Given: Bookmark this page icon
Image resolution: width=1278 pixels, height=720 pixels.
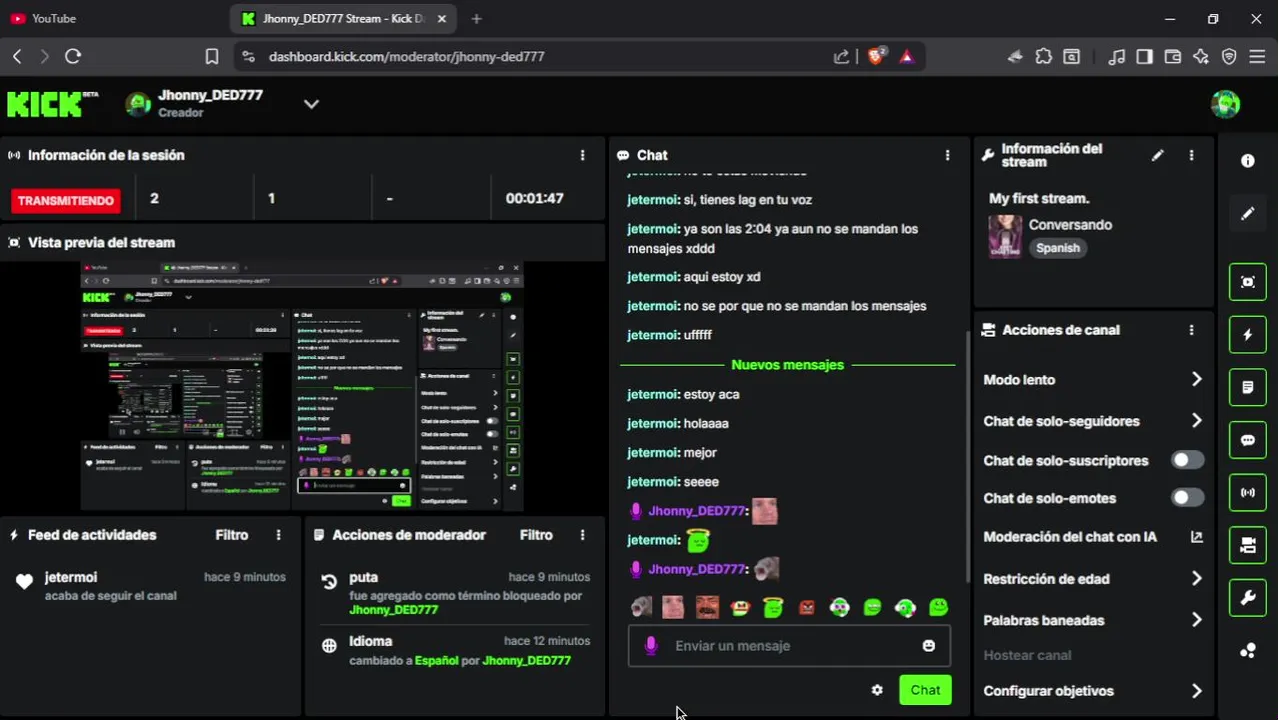Looking at the screenshot, I should (212, 57).
